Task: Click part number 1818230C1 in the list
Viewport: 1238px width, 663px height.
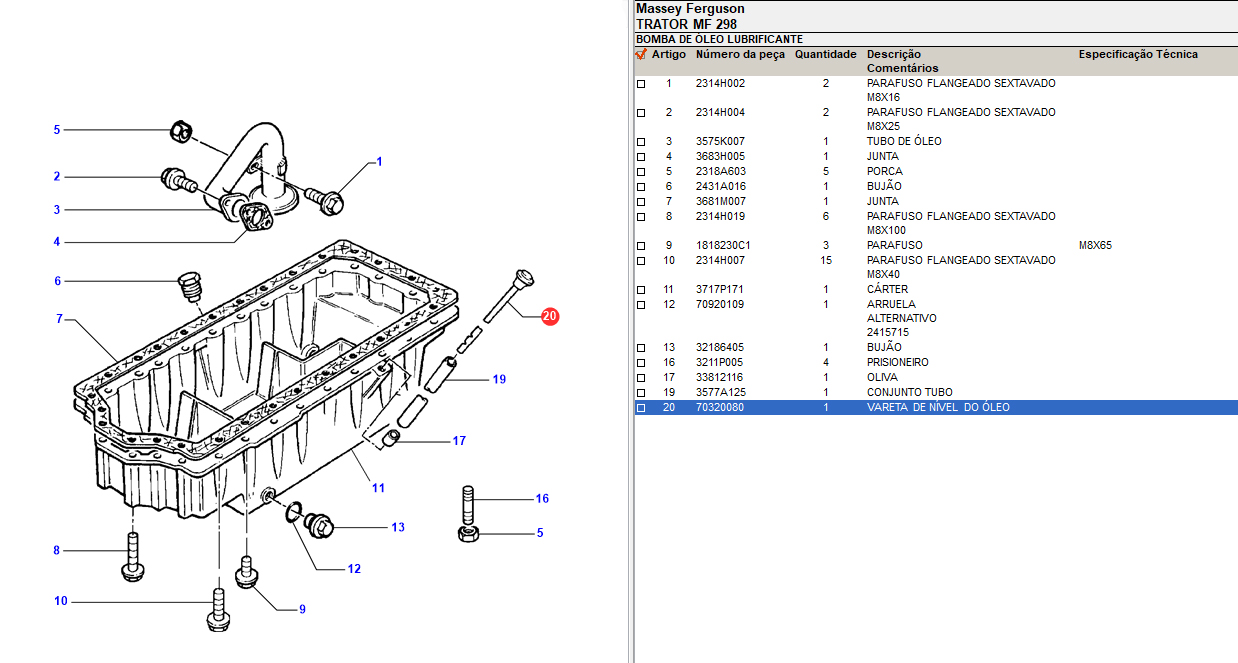Action: (723, 245)
